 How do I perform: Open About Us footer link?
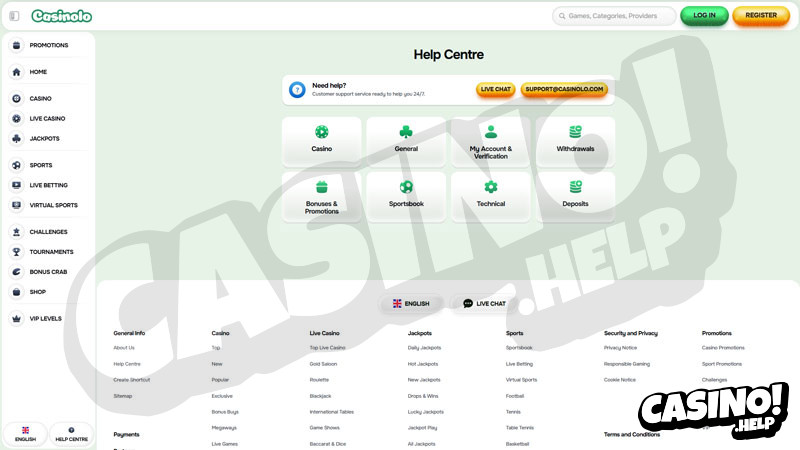pyautogui.click(x=124, y=348)
